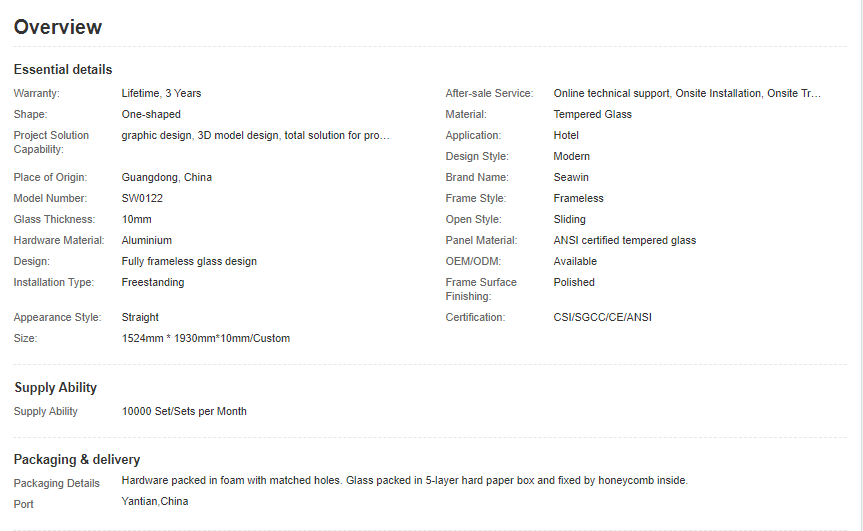This screenshot has height=531, width=863.
Task: Click the 'Guangdong, China' place of origin
Action: click(167, 177)
